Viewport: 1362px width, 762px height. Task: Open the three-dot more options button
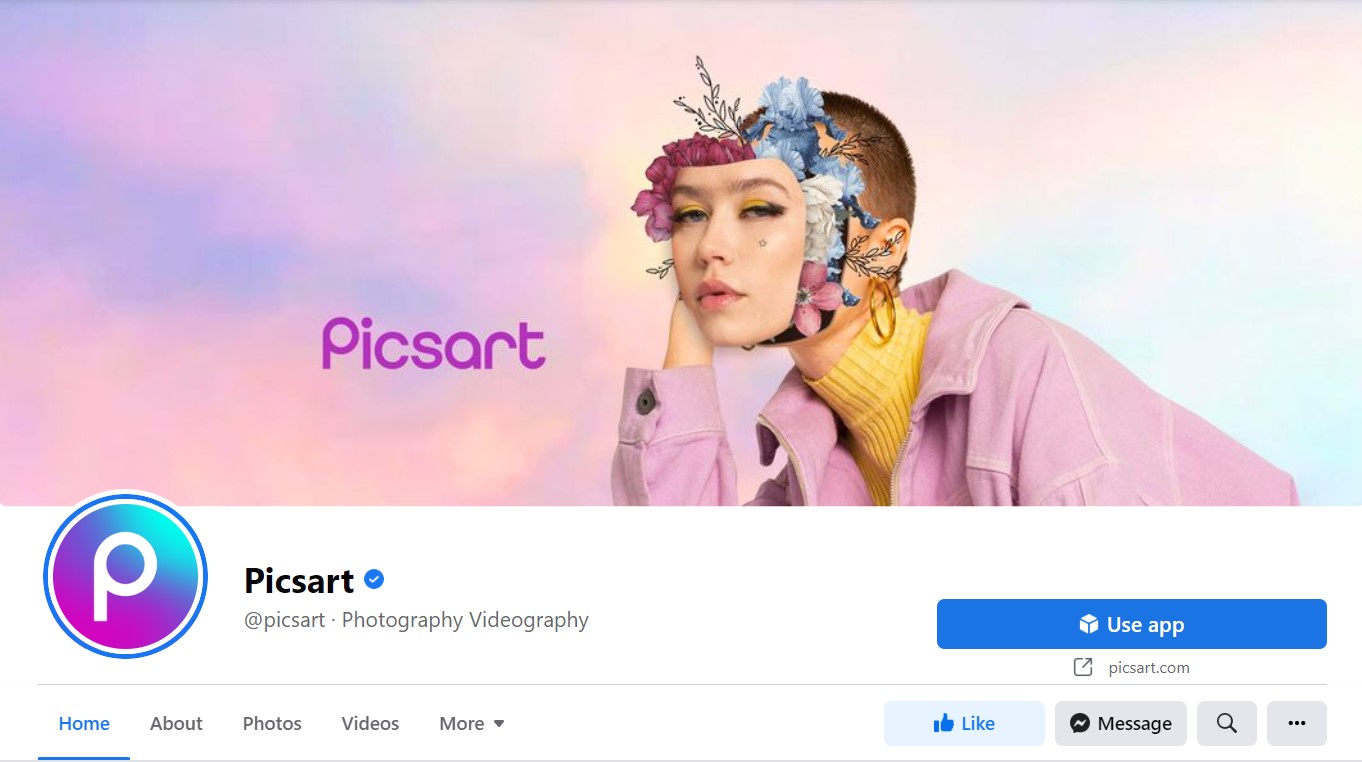click(x=1297, y=723)
